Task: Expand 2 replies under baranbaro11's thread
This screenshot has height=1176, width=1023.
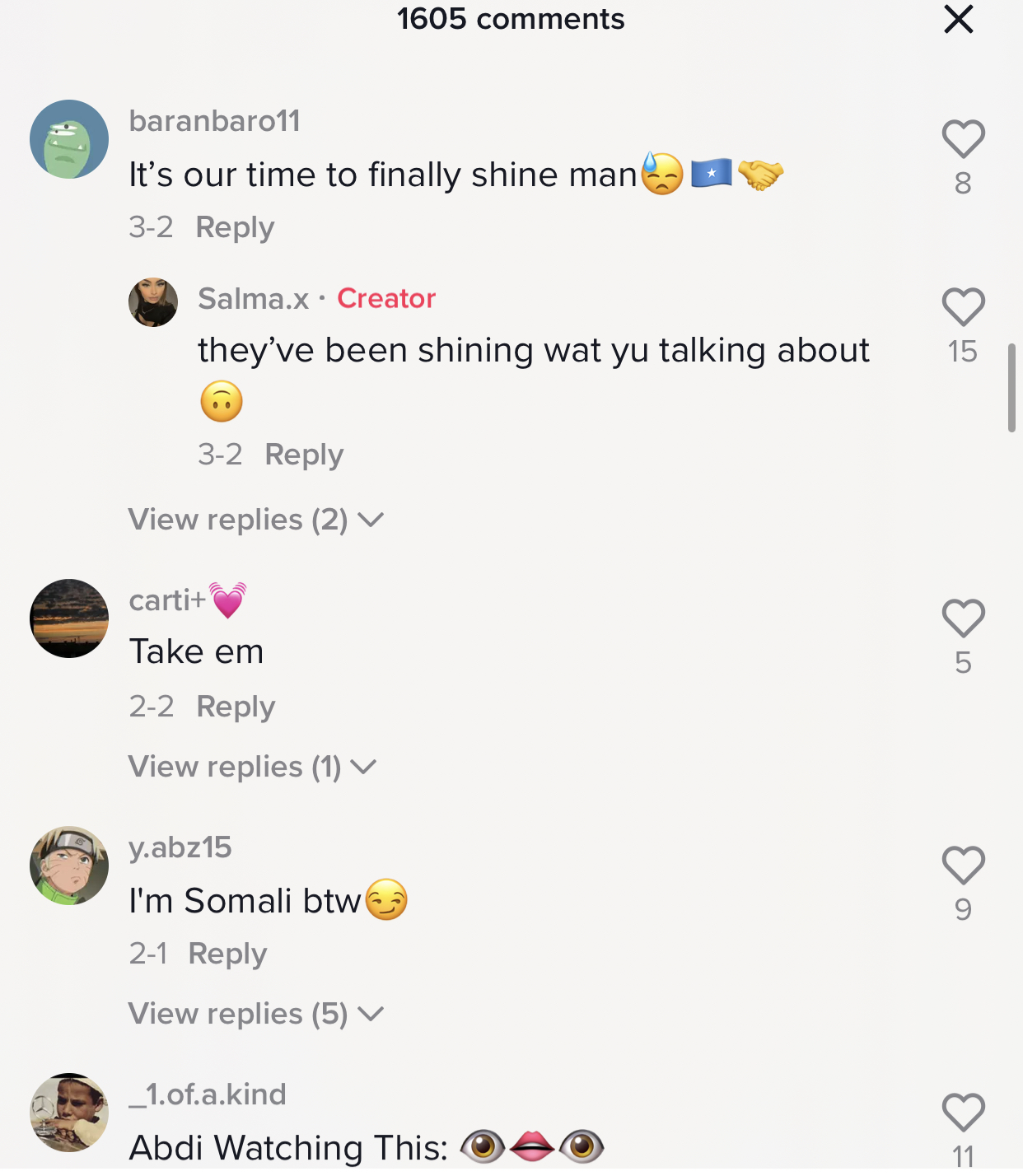Action: click(x=255, y=520)
